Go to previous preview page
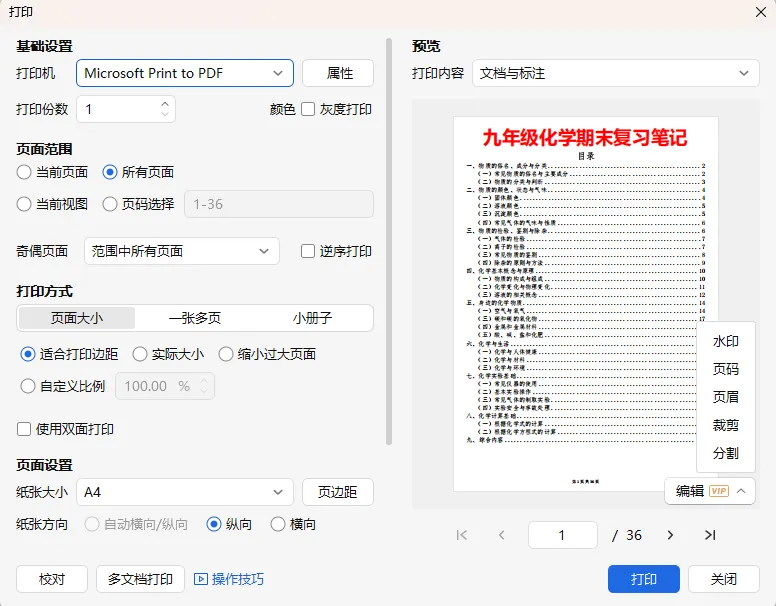The width and height of the screenshot is (776, 606). (x=501, y=535)
